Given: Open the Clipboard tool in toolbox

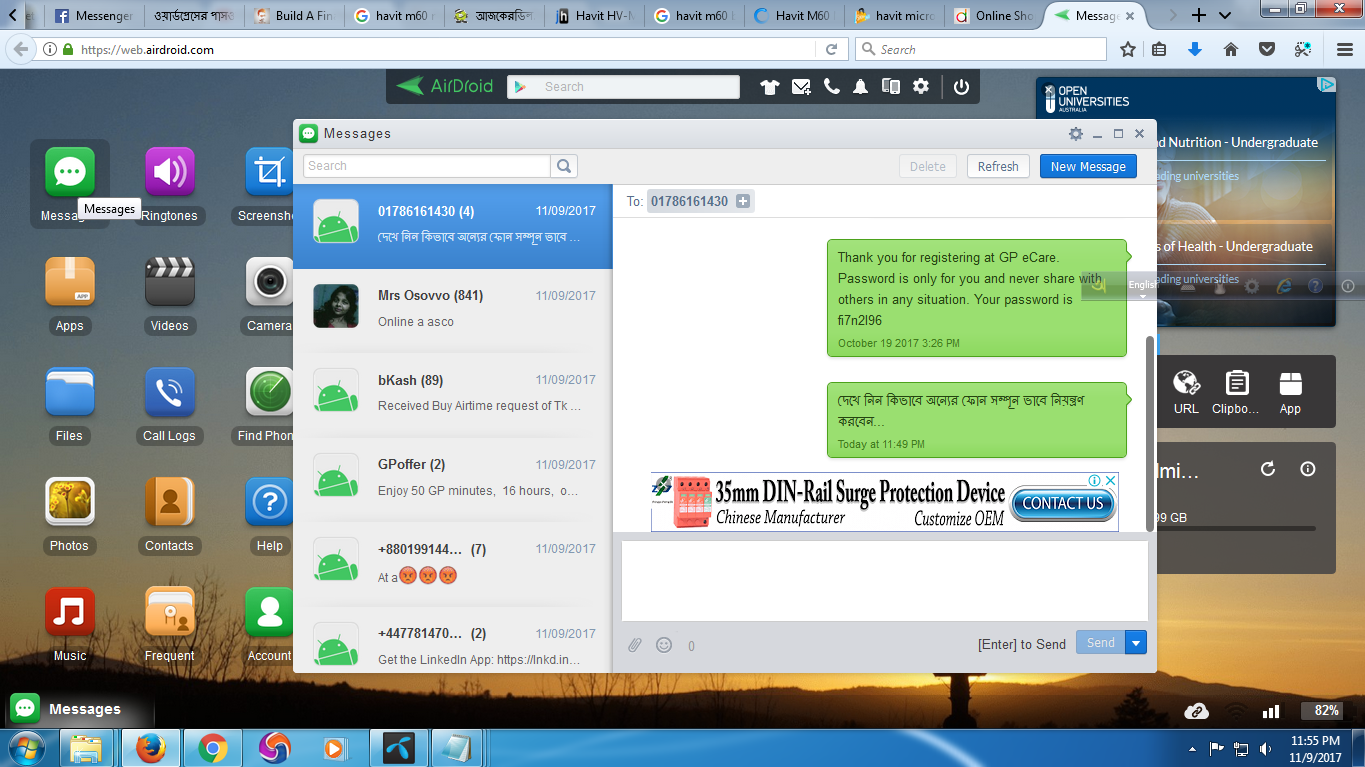Looking at the screenshot, I should 1237,391.
